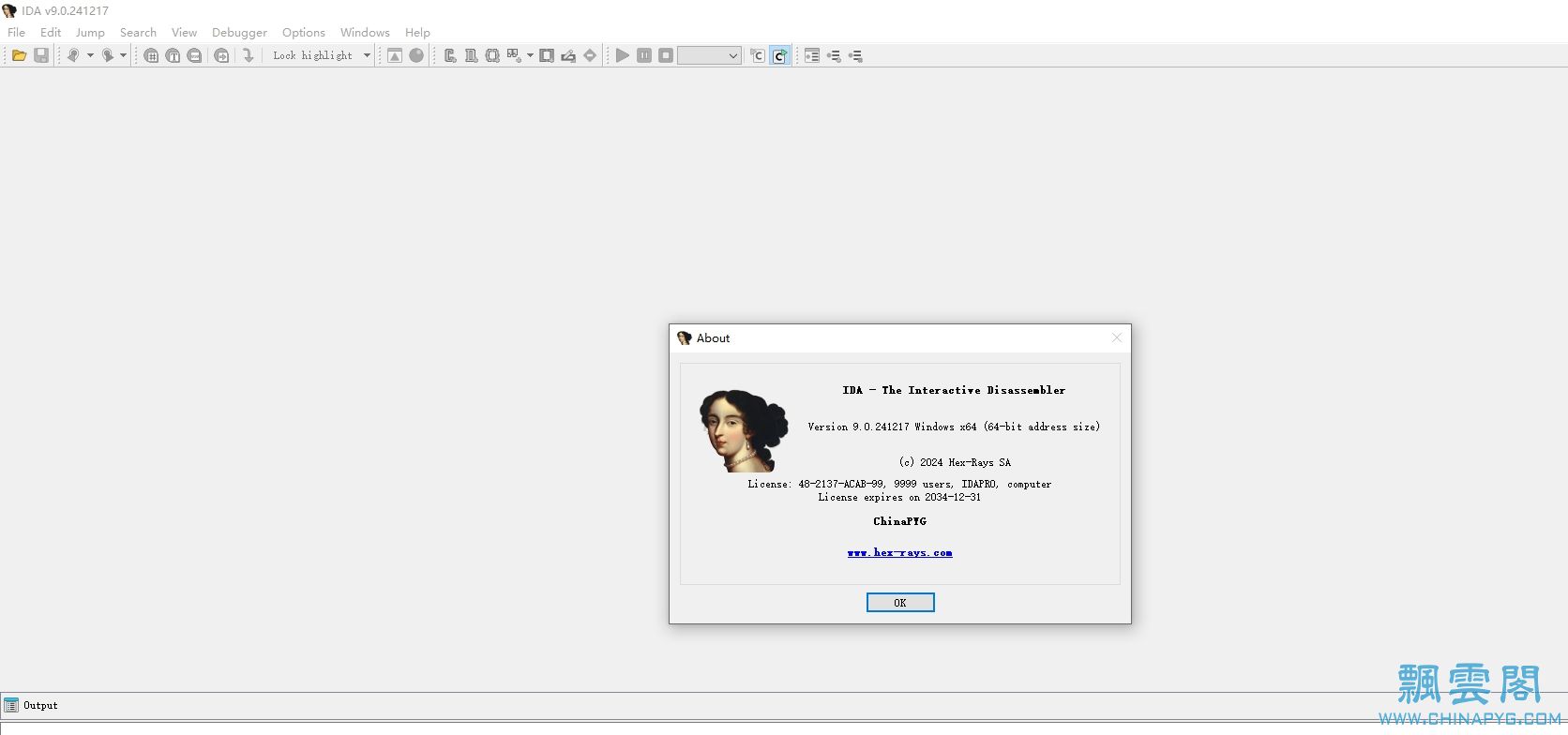Image resolution: width=1568 pixels, height=735 pixels.
Task: Start the debugger process play button
Action: coord(623,55)
